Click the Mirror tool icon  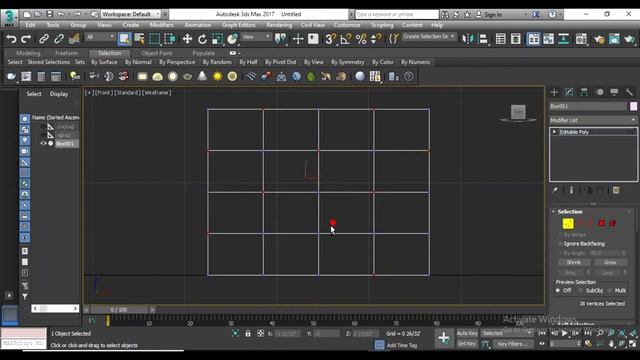tap(468, 39)
